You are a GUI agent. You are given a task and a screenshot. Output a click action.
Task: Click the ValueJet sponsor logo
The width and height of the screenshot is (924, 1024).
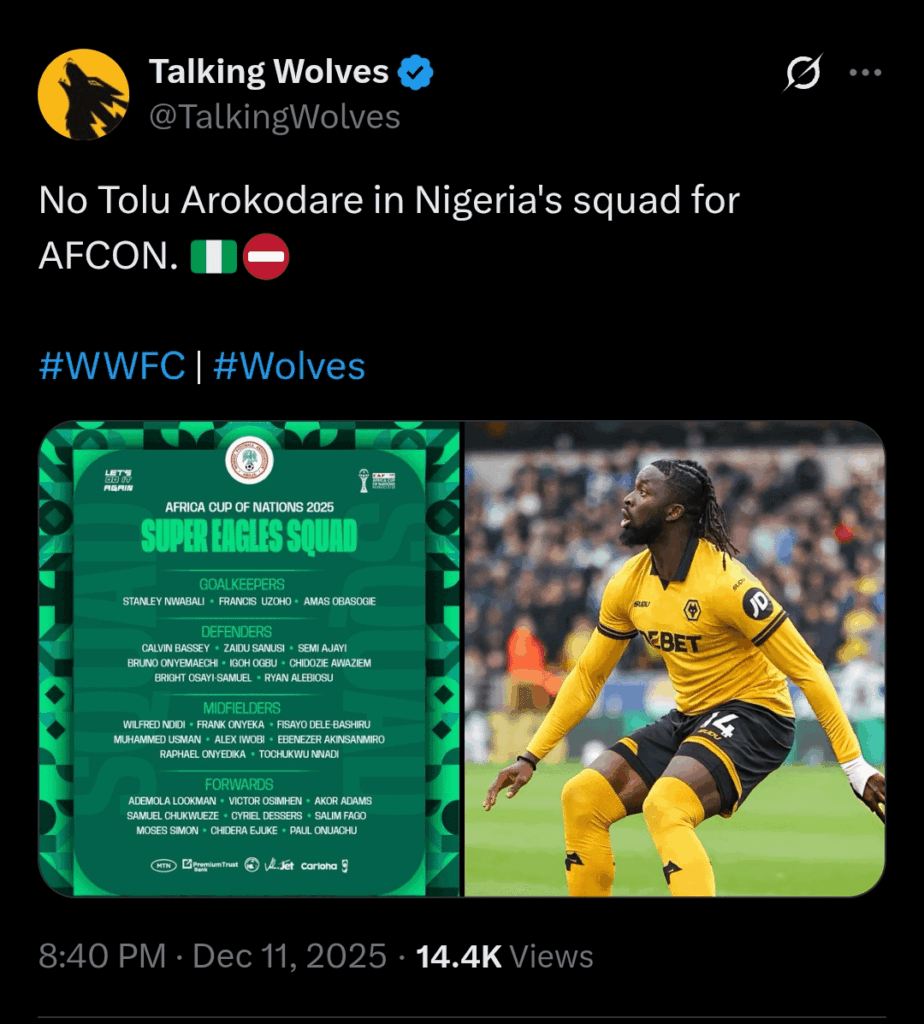click(x=280, y=865)
